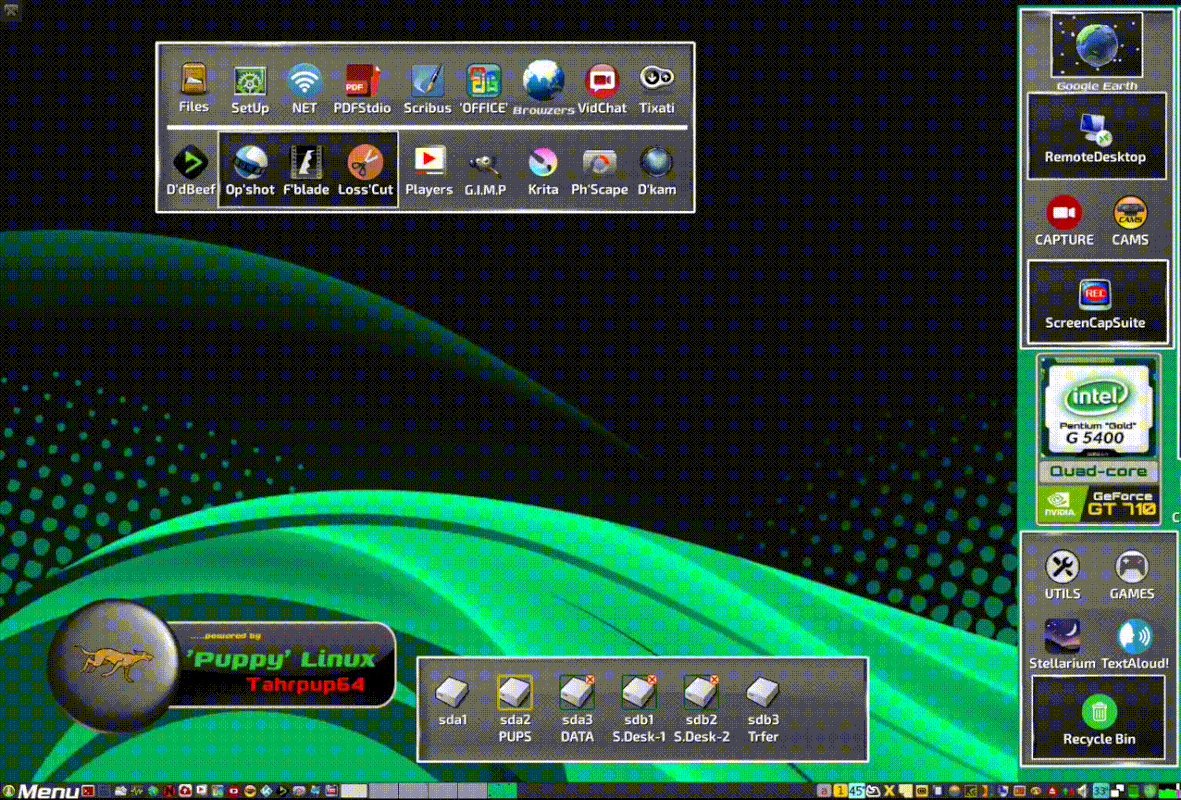
Task: Open the UTILS tools icon
Action: click(1063, 566)
